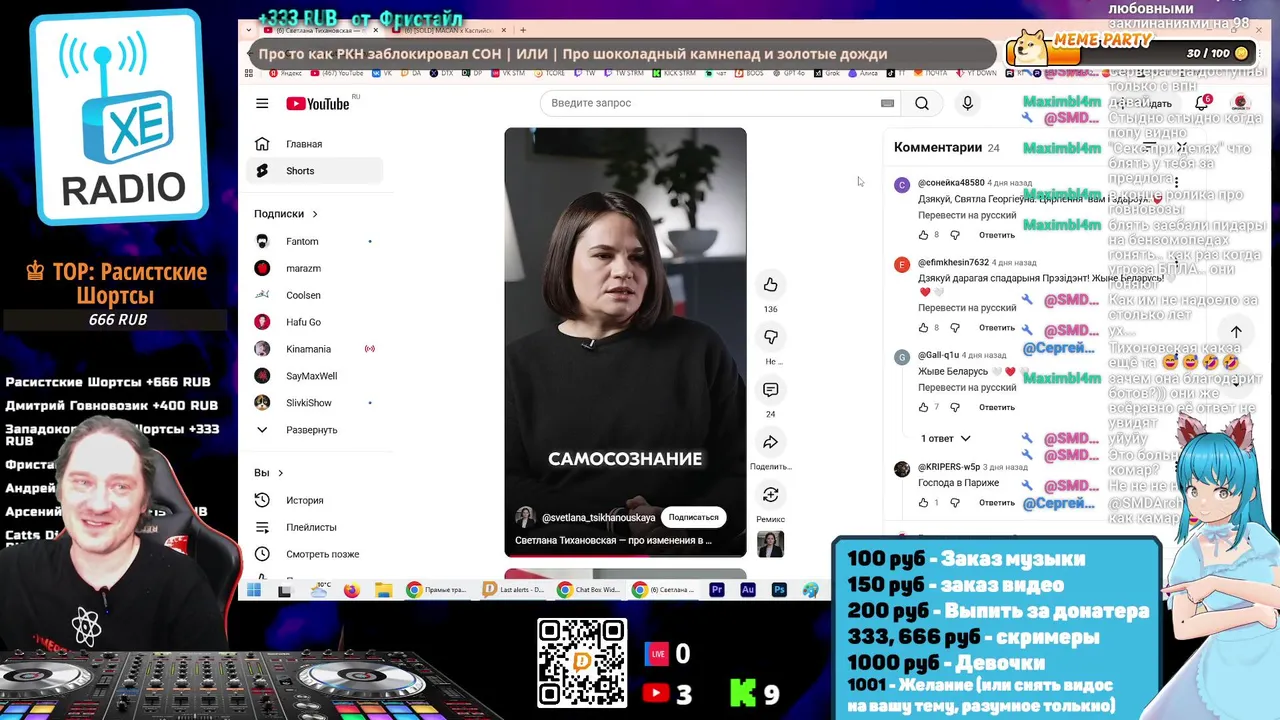This screenshot has width=1280, height=720.
Task: Open a new browser tab with plus
Action: click(x=523, y=30)
